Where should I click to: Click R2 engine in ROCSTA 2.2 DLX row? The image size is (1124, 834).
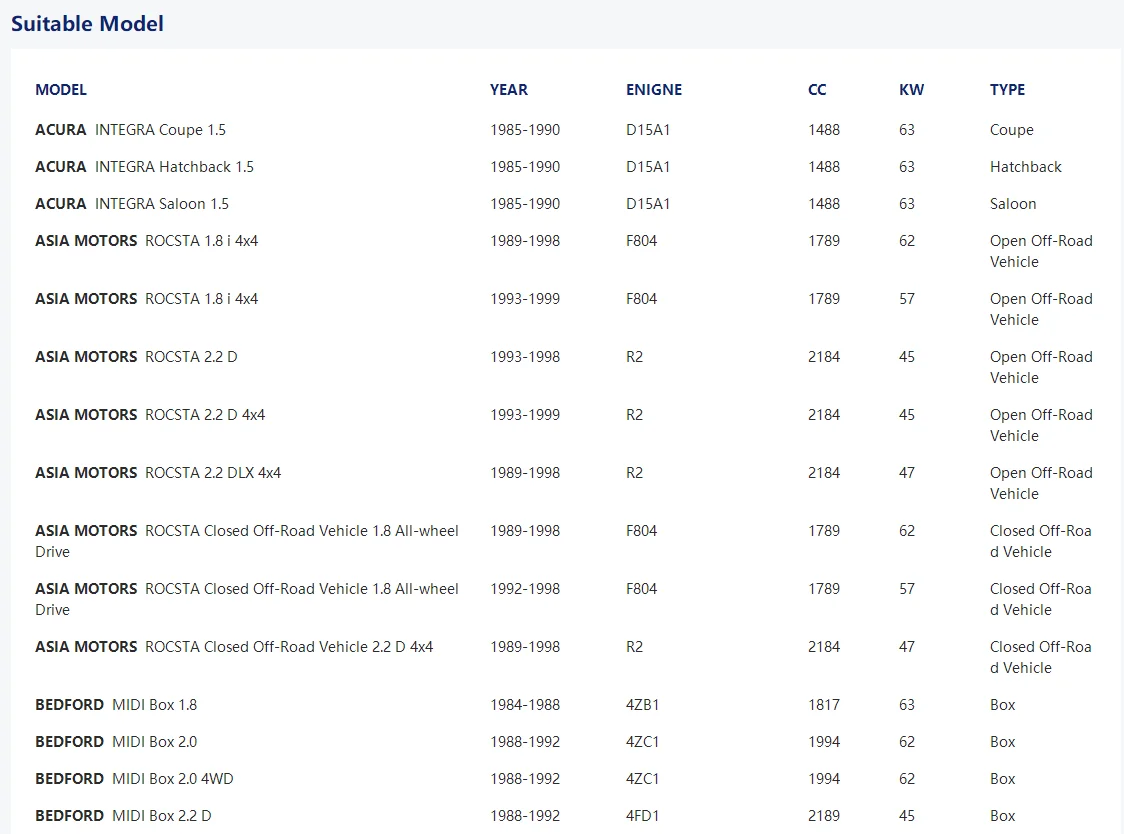(634, 473)
